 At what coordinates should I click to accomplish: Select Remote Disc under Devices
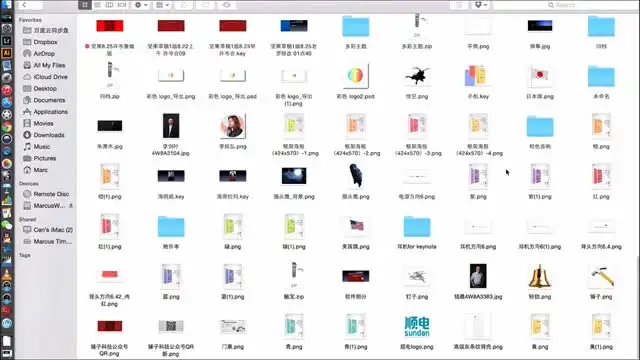point(51,194)
